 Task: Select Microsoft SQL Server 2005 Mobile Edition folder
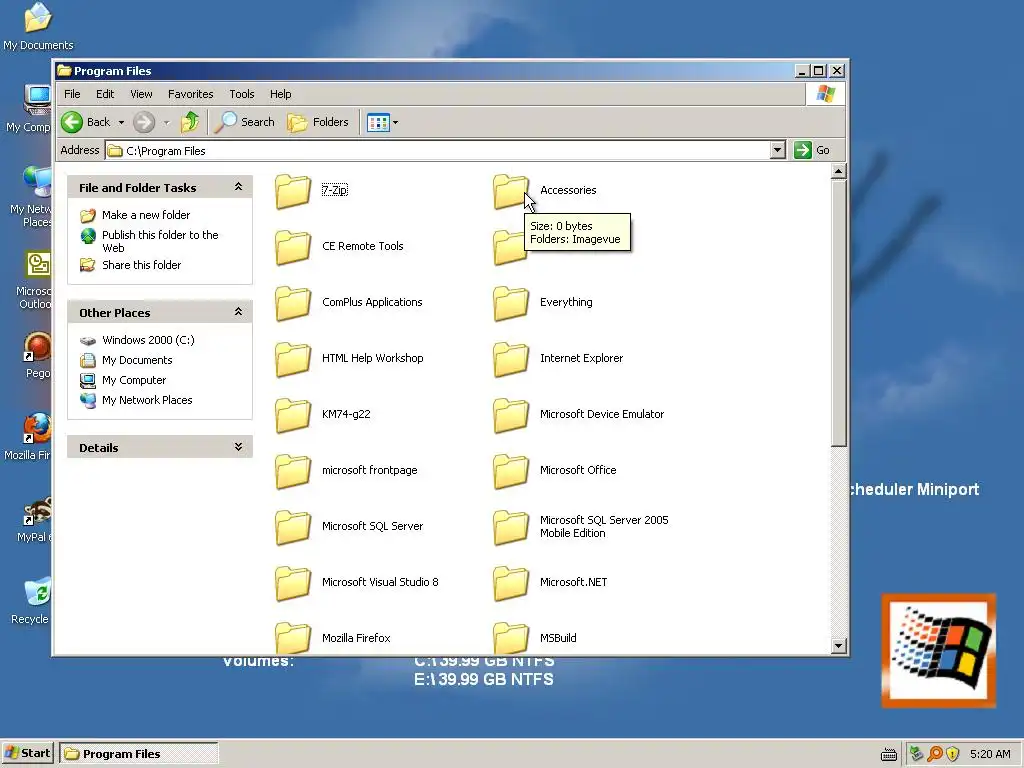coord(511,527)
